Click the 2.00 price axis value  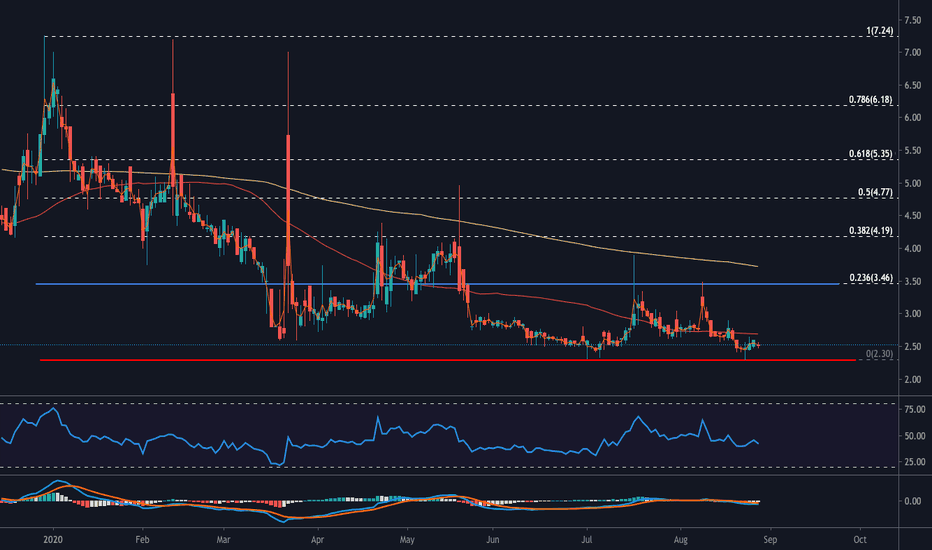click(x=912, y=379)
